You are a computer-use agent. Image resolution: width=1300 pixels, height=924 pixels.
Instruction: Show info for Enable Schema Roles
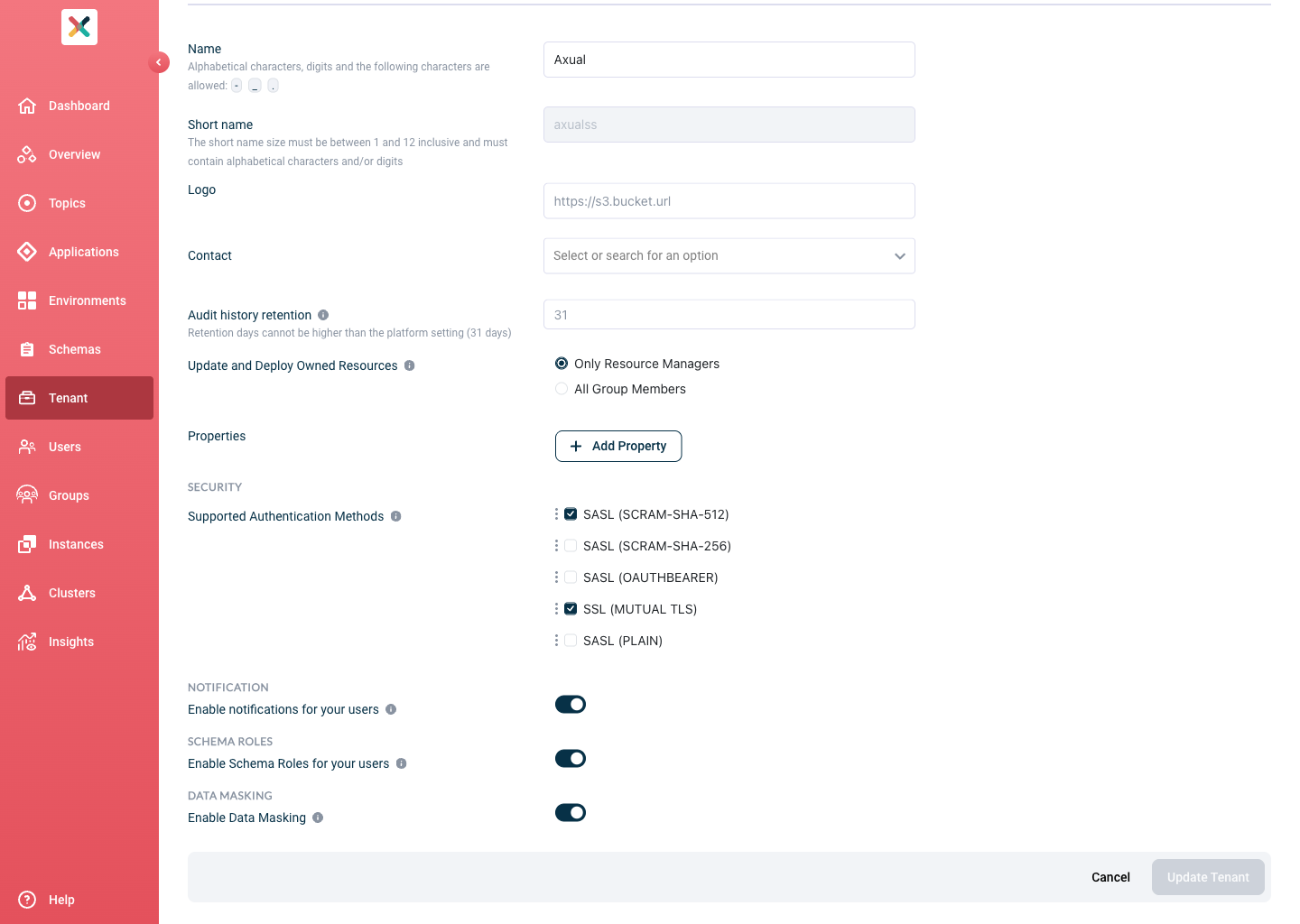(x=402, y=763)
